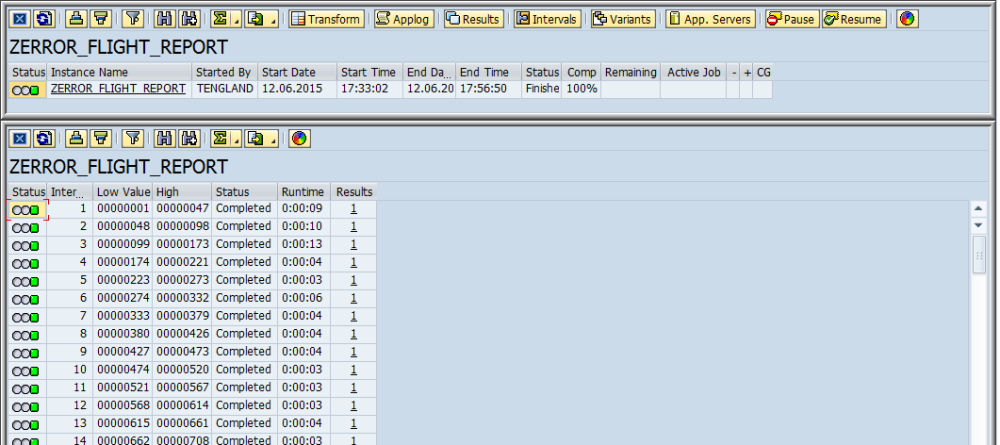This screenshot has height=445, width=1000.
Task: Open the export dropdown arrow in the upper toolbar
Action: [x=273, y=19]
